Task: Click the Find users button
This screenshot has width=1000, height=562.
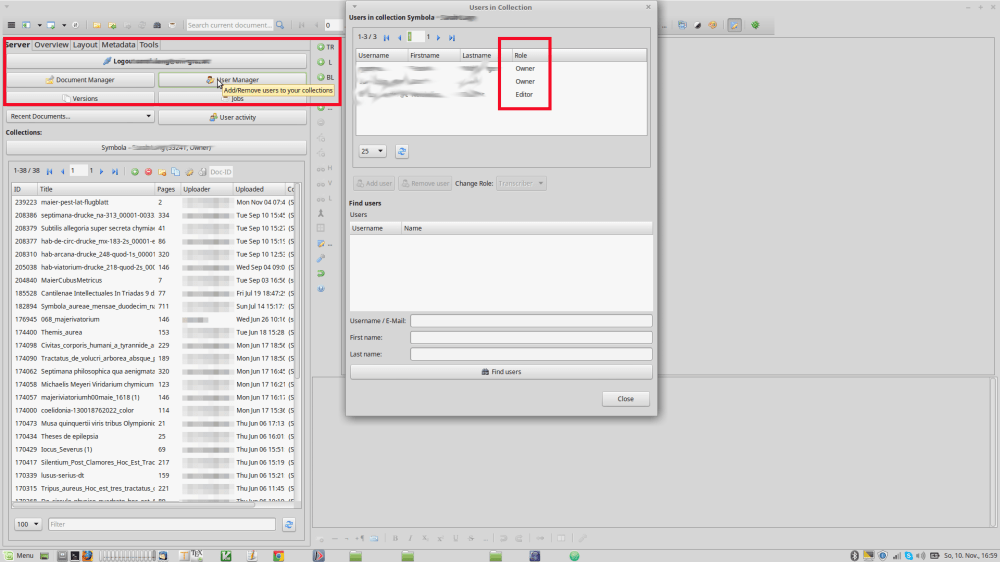Action: pyautogui.click(x=501, y=372)
